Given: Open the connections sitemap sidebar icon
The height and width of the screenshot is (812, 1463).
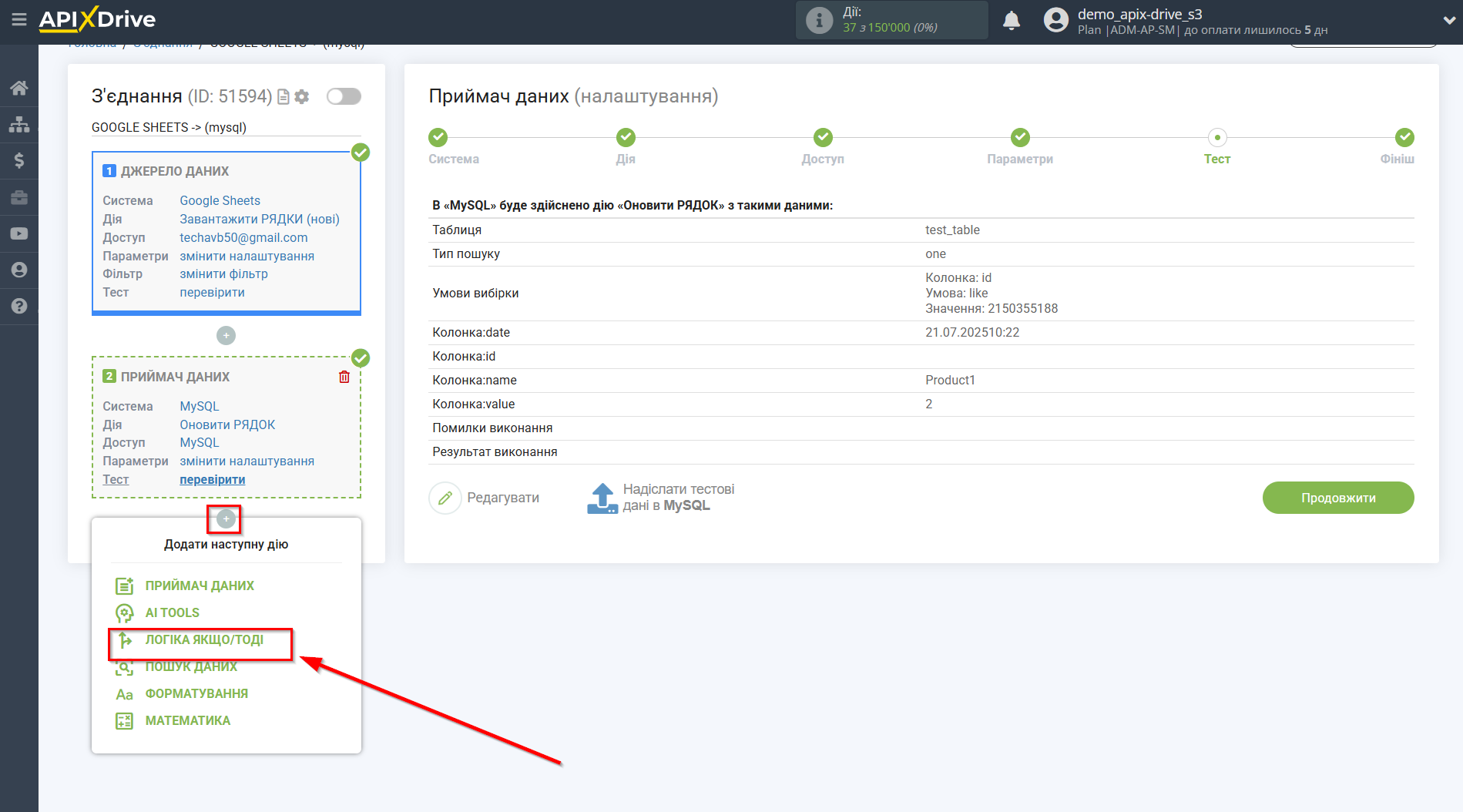Looking at the screenshot, I should (x=19, y=124).
